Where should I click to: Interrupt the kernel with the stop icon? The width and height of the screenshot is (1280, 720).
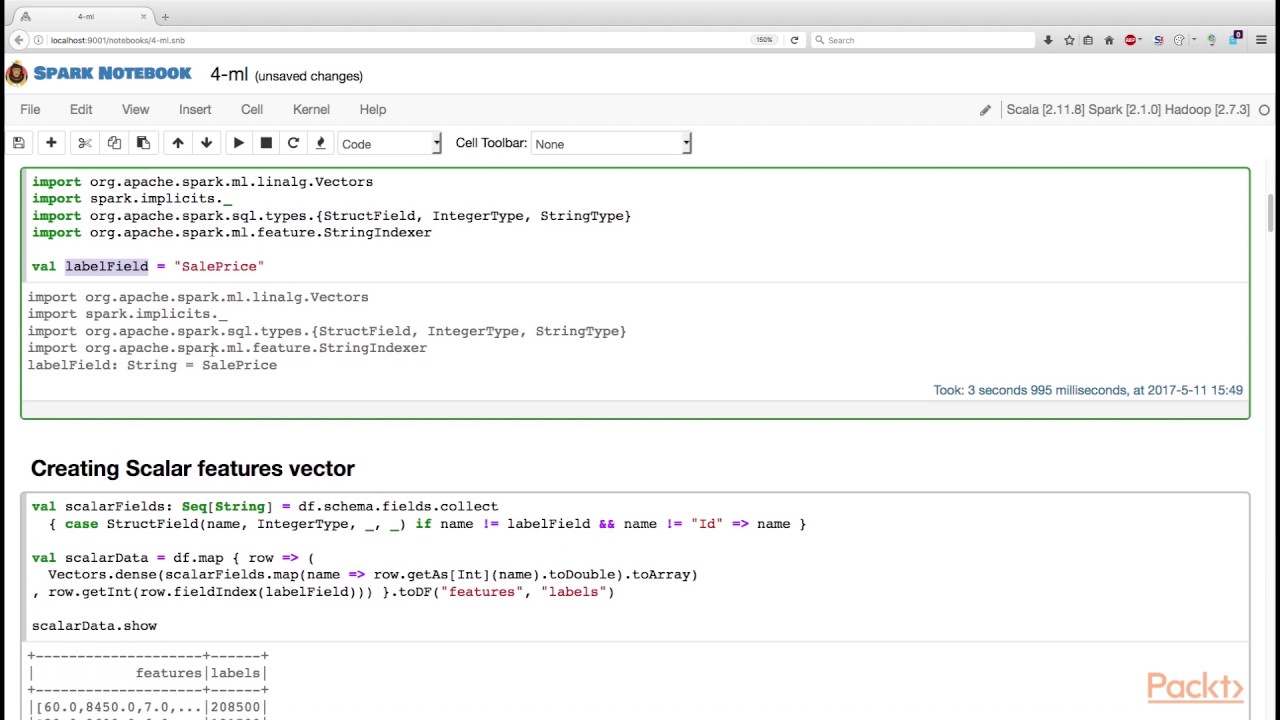click(266, 143)
